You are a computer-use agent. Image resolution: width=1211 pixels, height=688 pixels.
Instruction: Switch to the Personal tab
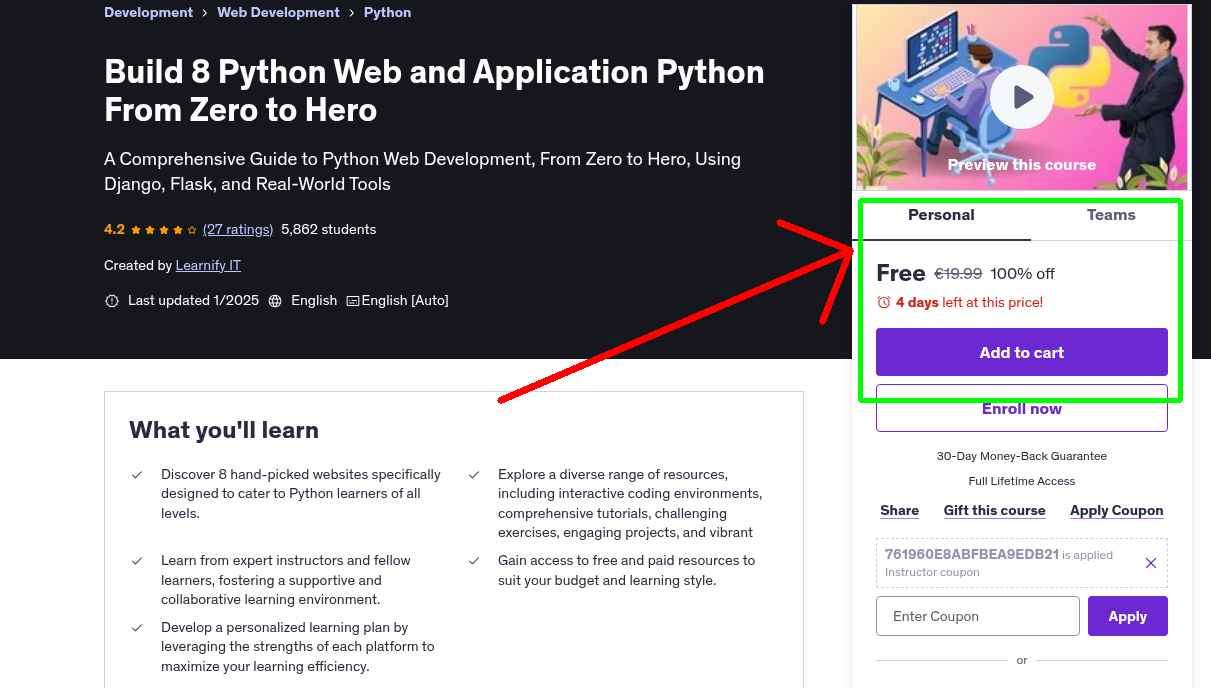click(x=941, y=215)
